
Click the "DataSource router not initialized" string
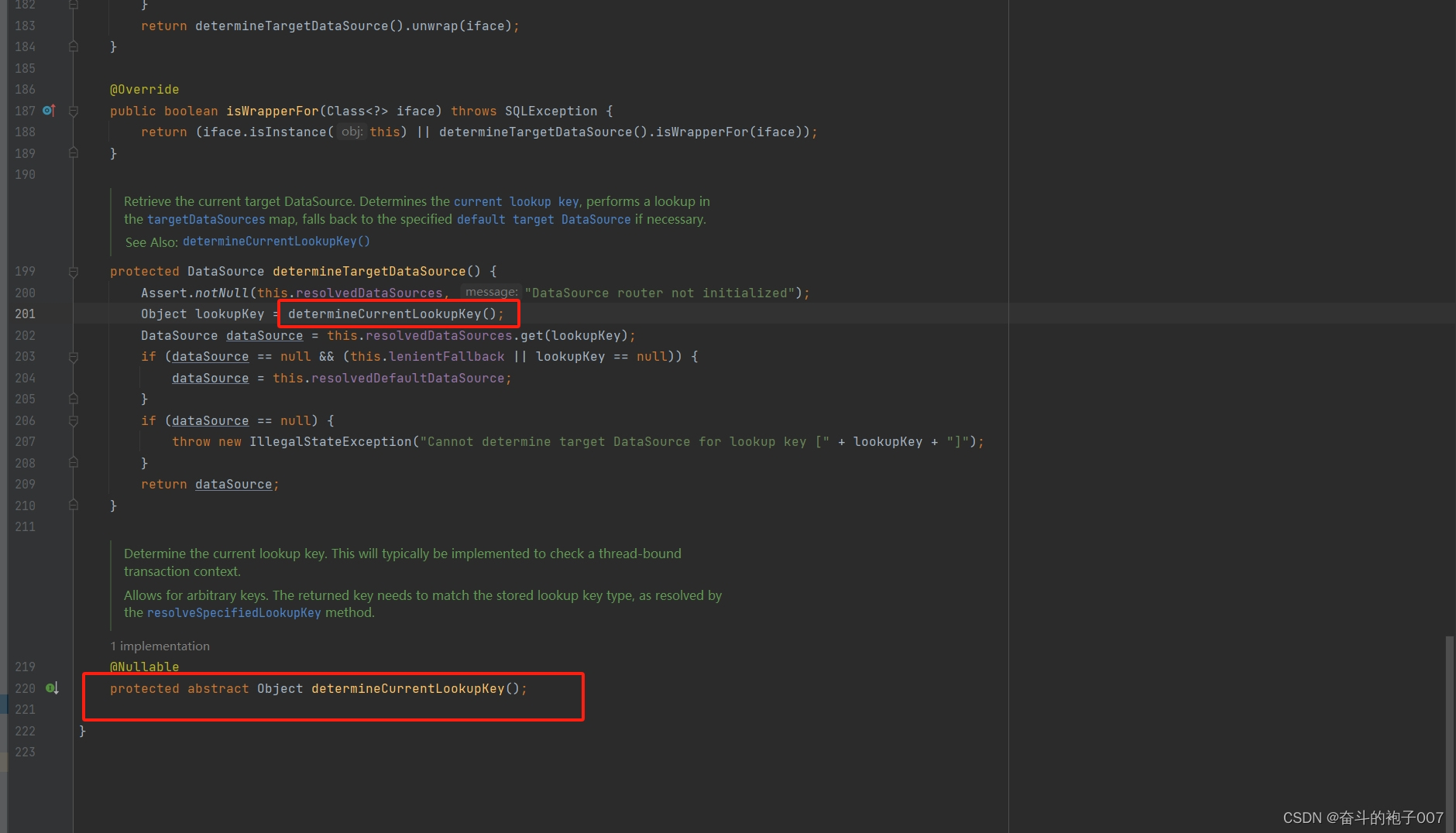tap(659, 293)
